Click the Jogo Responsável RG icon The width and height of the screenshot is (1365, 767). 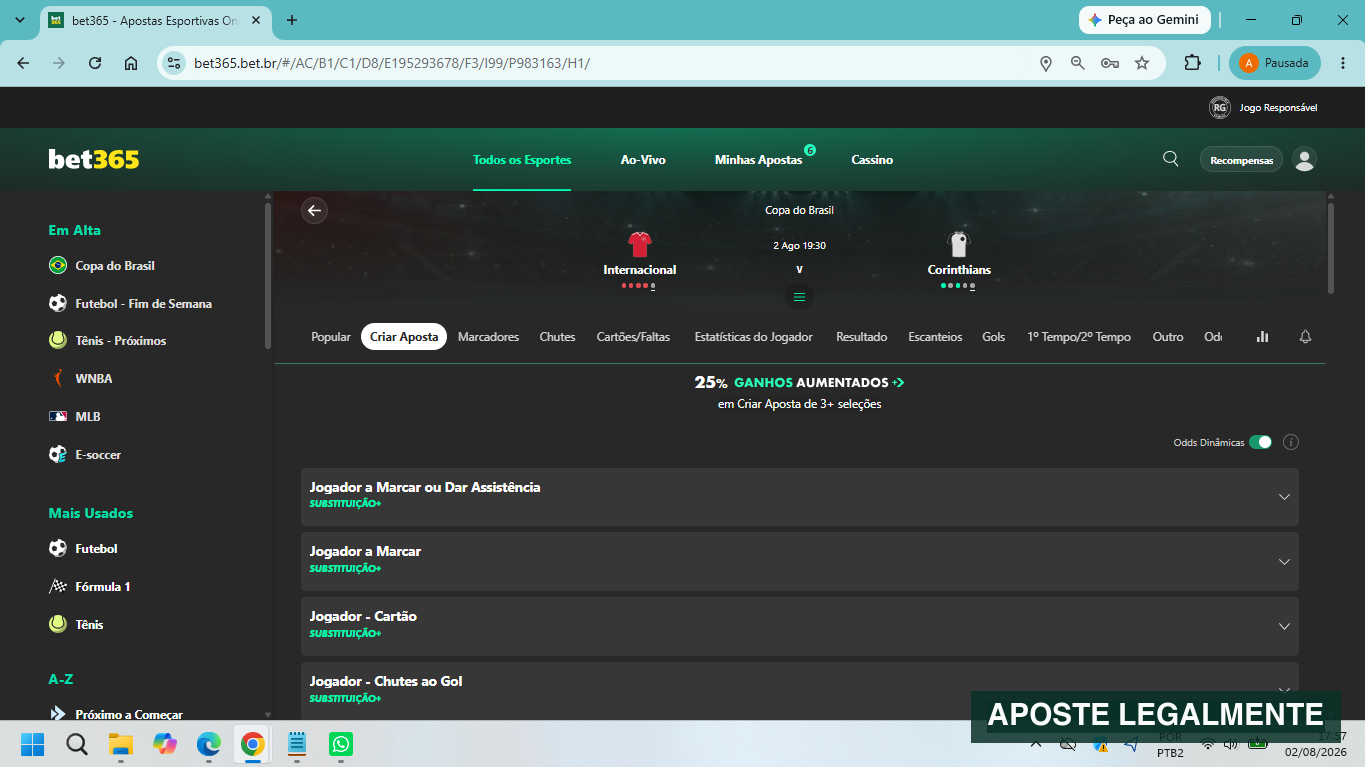coord(1219,107)
